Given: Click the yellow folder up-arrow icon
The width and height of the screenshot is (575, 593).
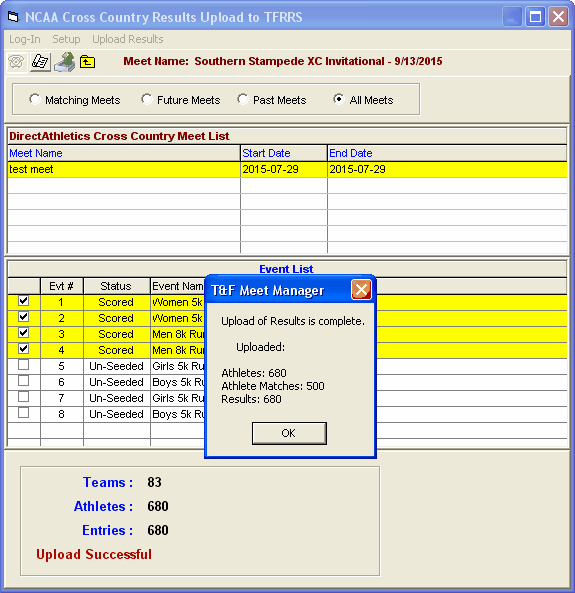Looking at the screenshot, I should click(87, 62).
